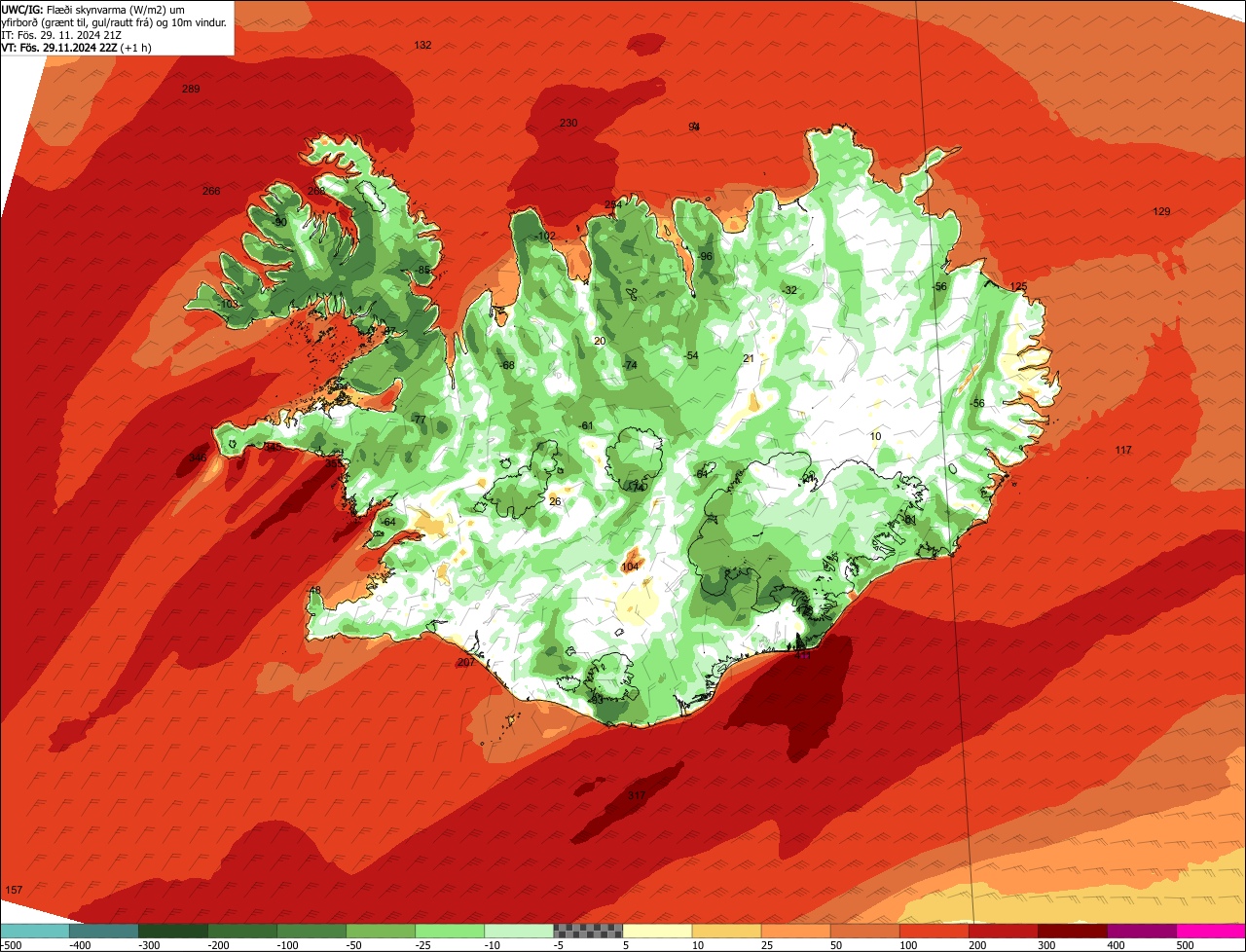This screenshot has width=1246, height=952.
Task: Click the red-orange 100 to 200 legend swatch
Action: click(934, 931)
